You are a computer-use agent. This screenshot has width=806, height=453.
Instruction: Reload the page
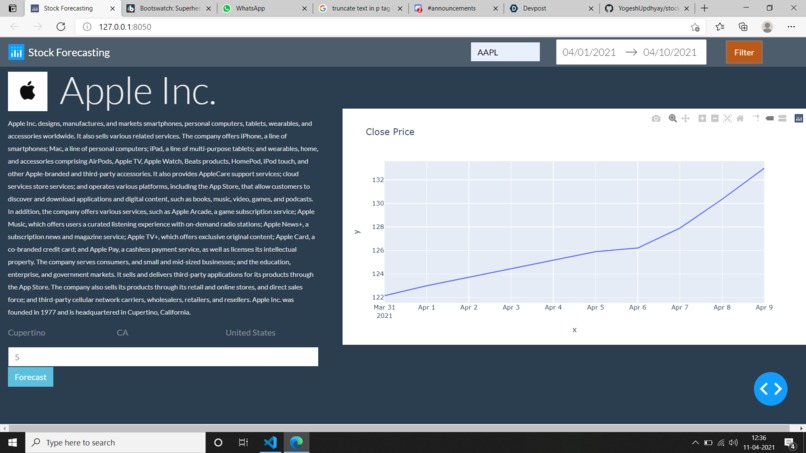(61, 27)
